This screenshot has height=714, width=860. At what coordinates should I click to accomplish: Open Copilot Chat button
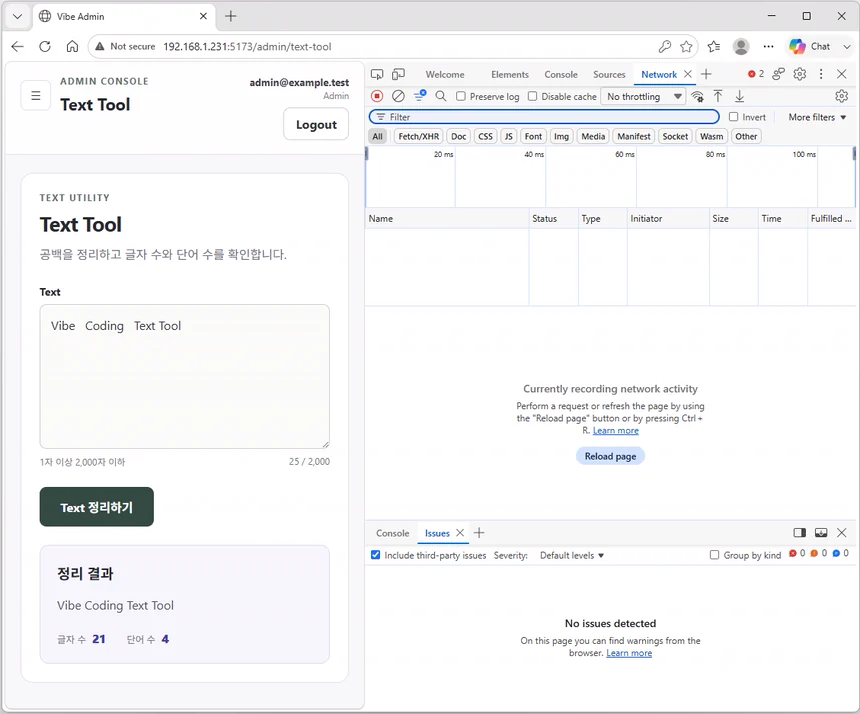(810, 47)
